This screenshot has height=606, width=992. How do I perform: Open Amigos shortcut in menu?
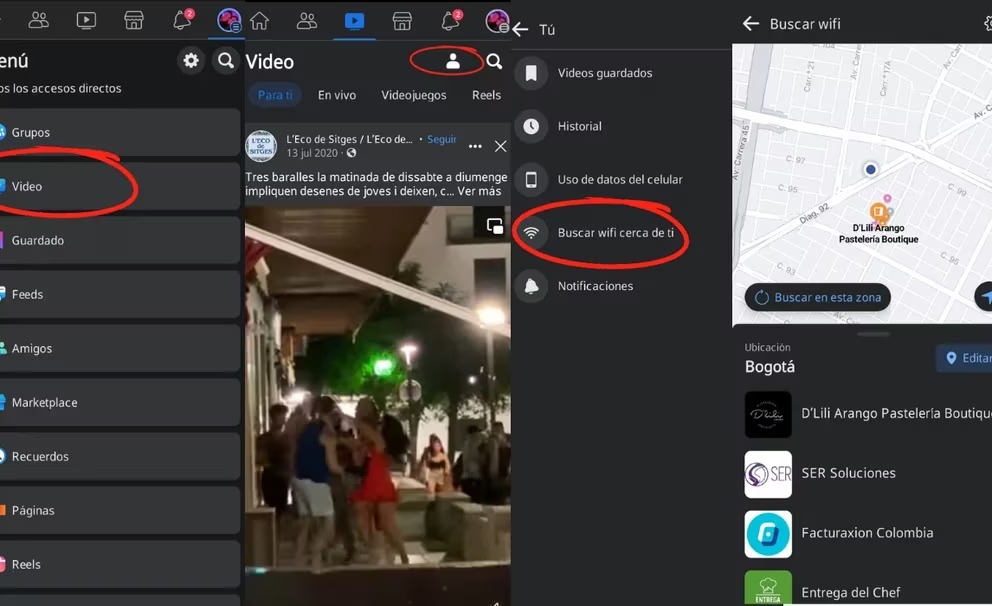119,349
